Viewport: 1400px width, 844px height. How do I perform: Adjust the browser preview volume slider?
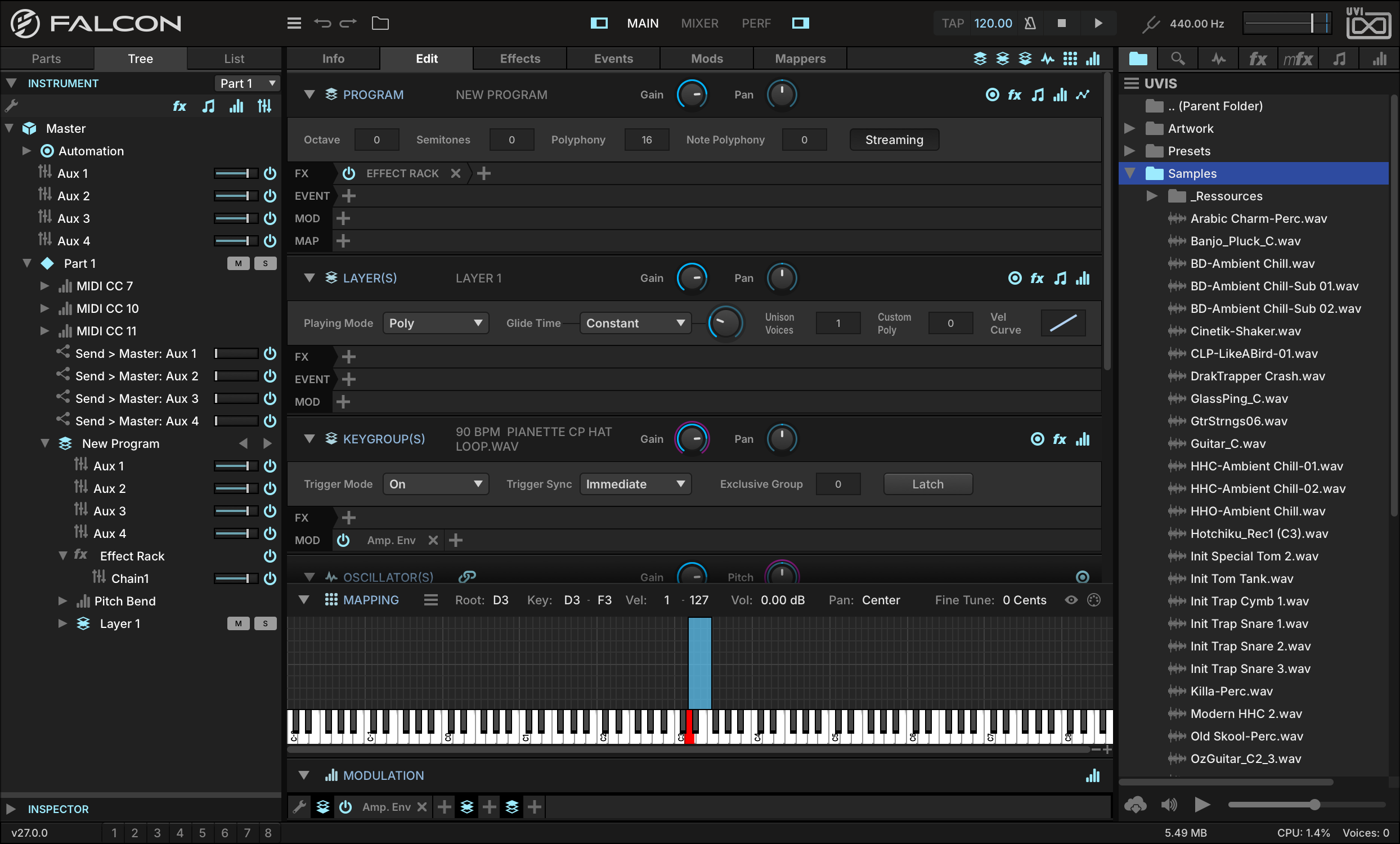pyautogui.click(x=1305, y=805)
